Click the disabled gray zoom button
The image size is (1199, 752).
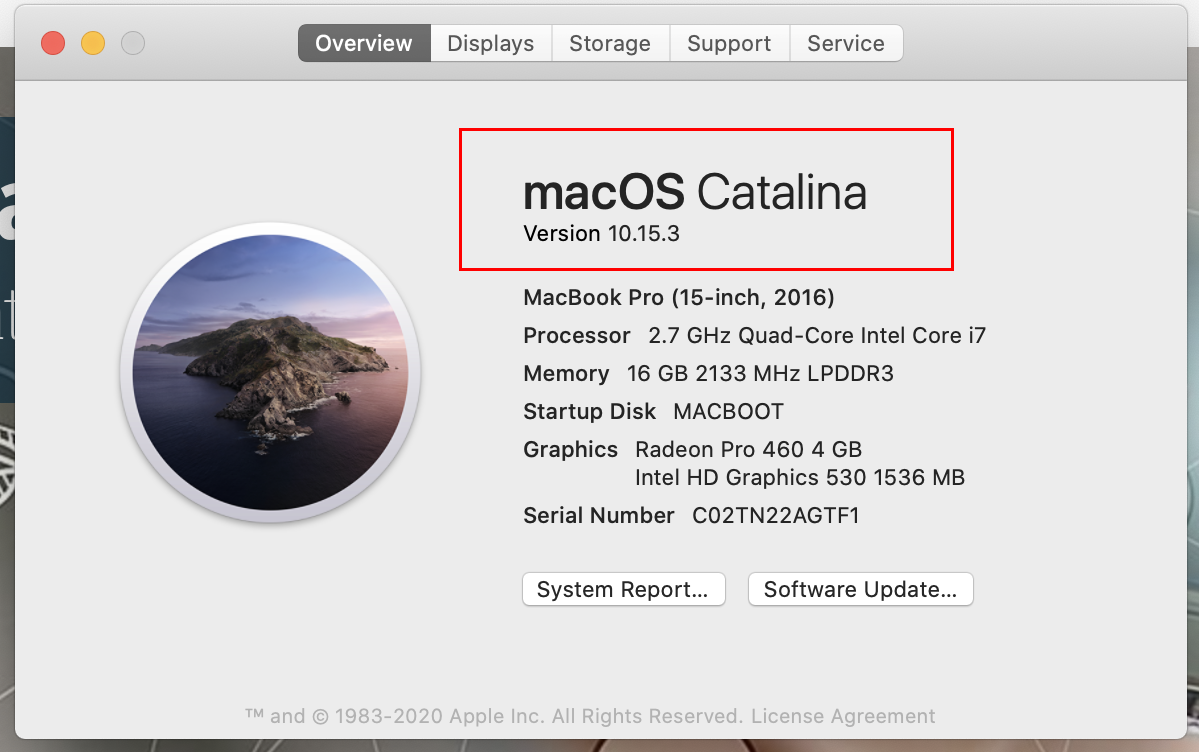point(133,43)
